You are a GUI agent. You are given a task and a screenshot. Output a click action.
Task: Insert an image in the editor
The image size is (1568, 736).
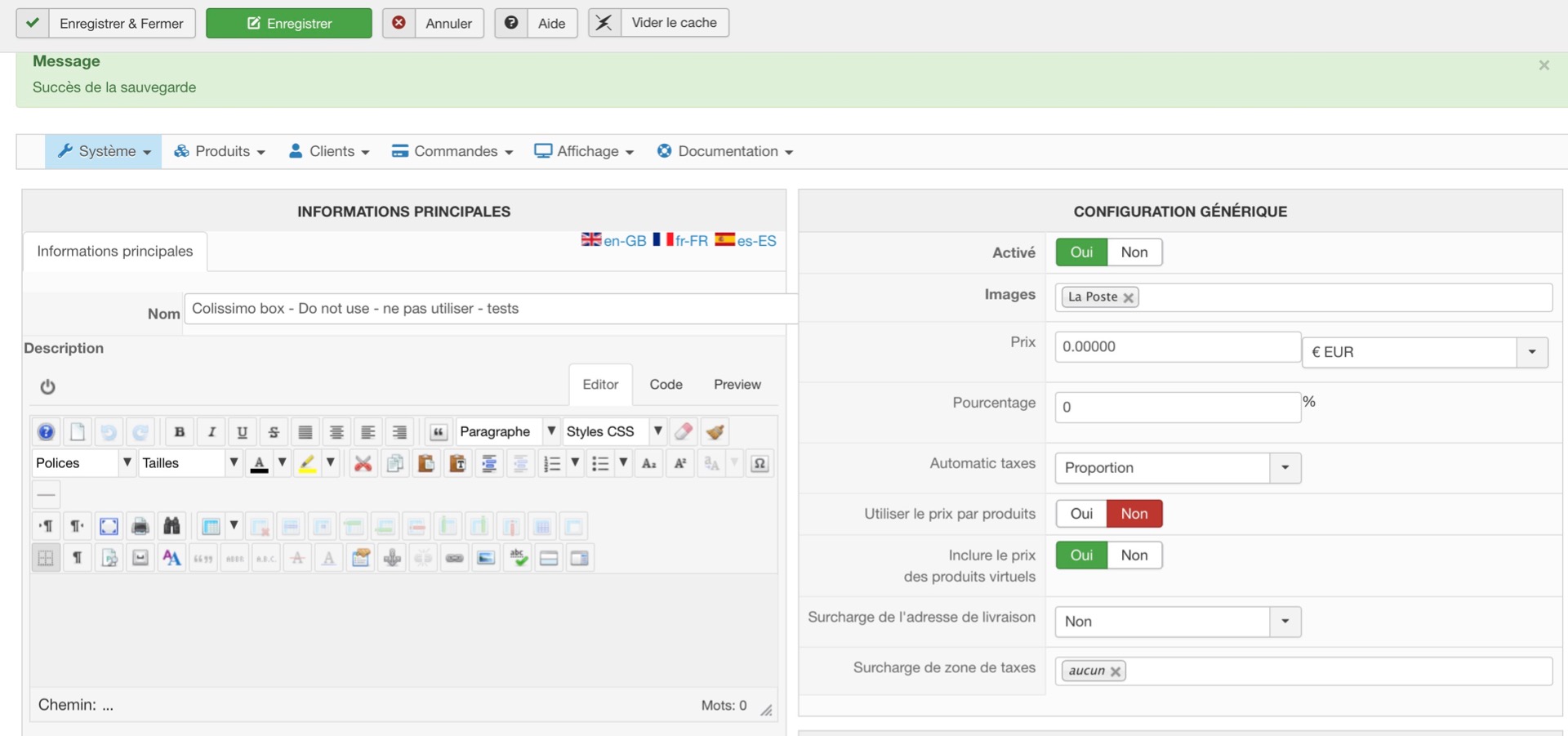coord(486,558)
